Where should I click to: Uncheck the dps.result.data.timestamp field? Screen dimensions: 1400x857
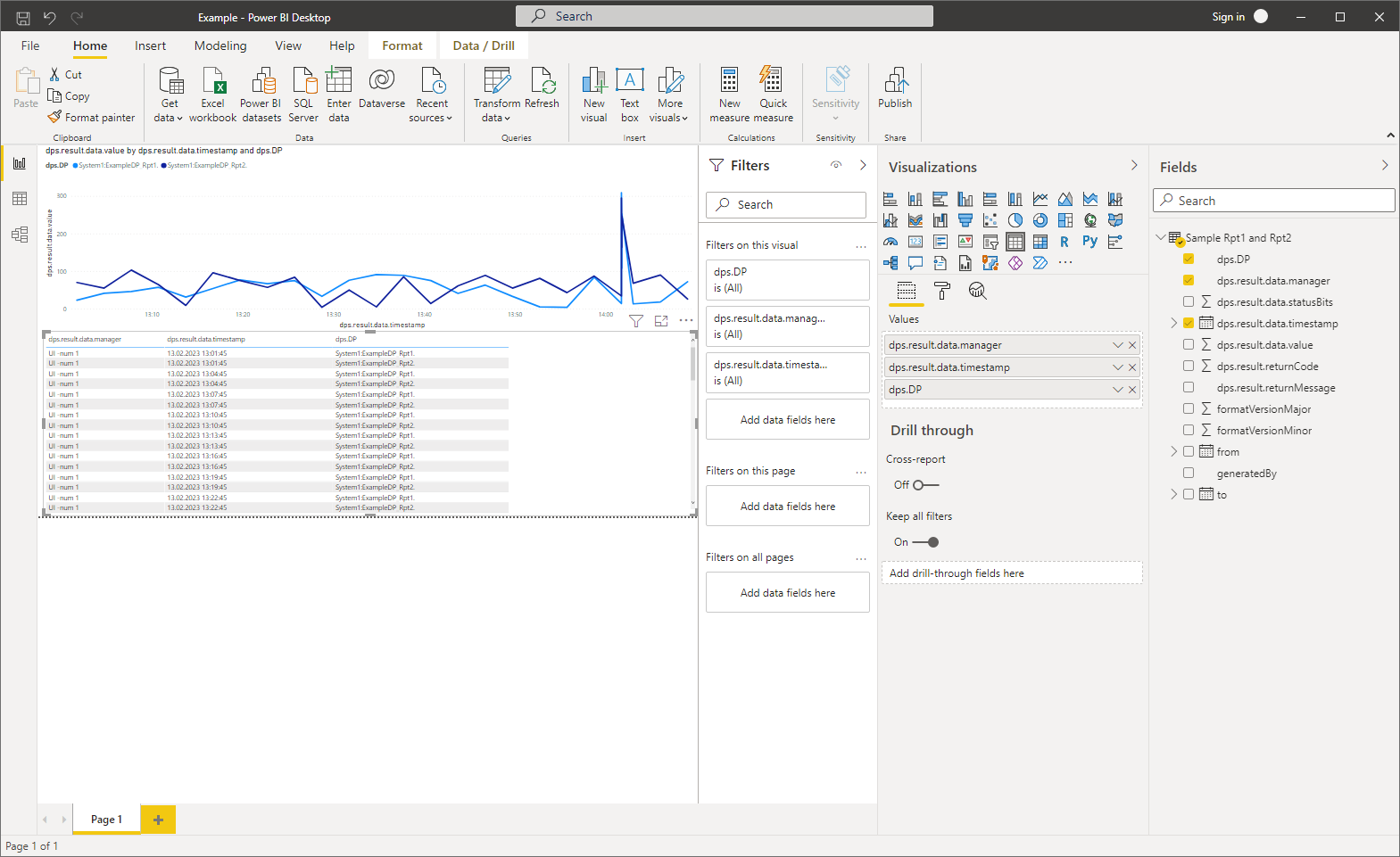(1189, 324)
